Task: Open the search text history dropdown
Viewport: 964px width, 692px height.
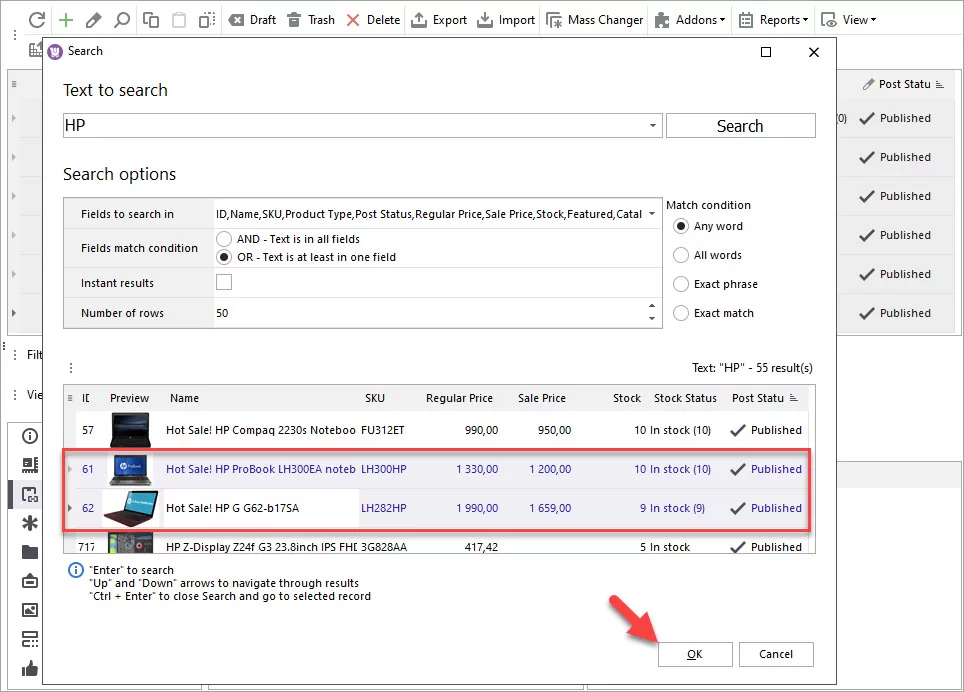Action: (652, 126)
